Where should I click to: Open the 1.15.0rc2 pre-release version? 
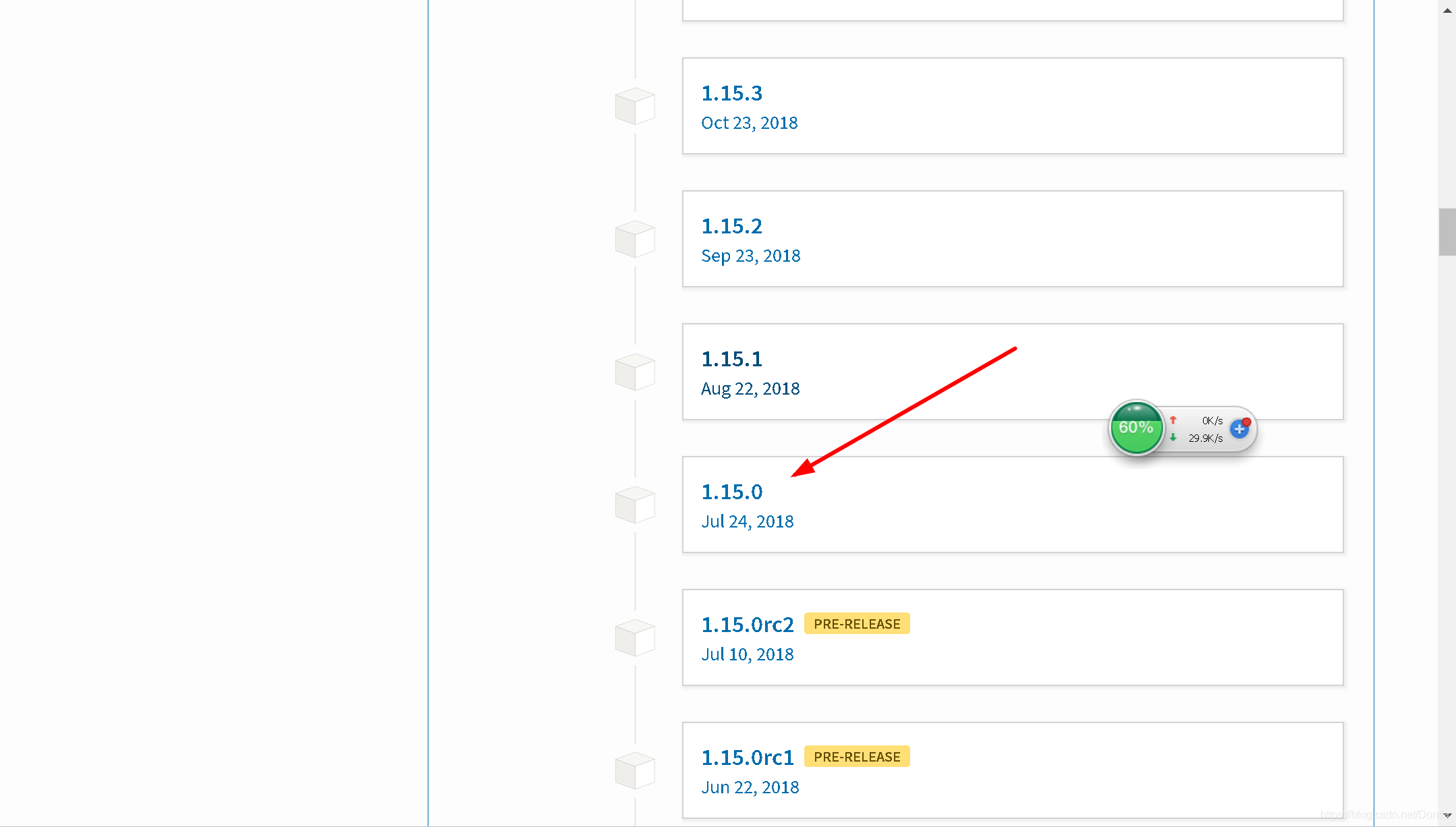tap(748, 625)
